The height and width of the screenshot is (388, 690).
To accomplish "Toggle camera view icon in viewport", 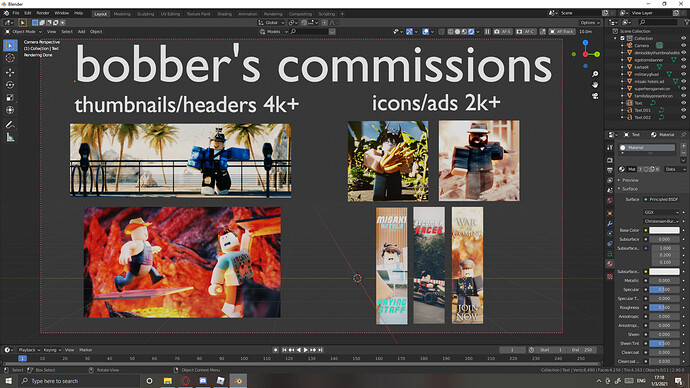I will tap(595, 96).
